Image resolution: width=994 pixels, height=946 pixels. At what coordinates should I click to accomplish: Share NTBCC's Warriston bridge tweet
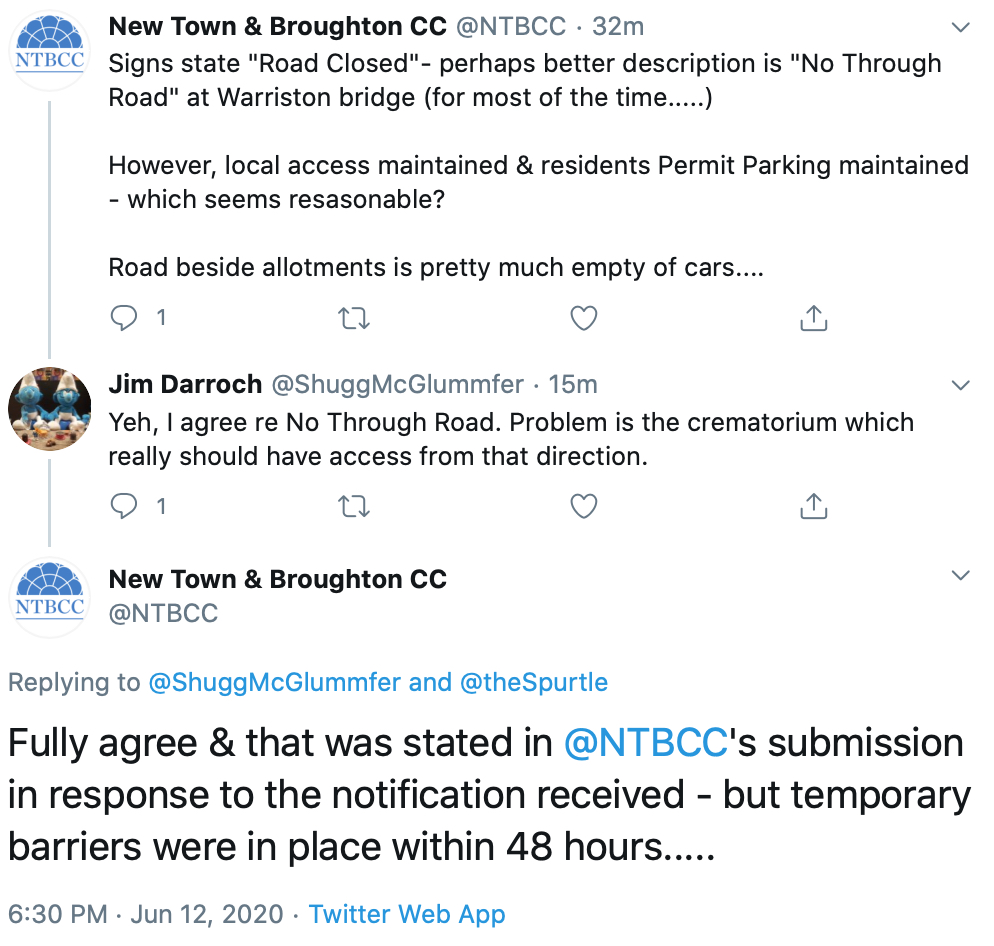coord(814,318)
